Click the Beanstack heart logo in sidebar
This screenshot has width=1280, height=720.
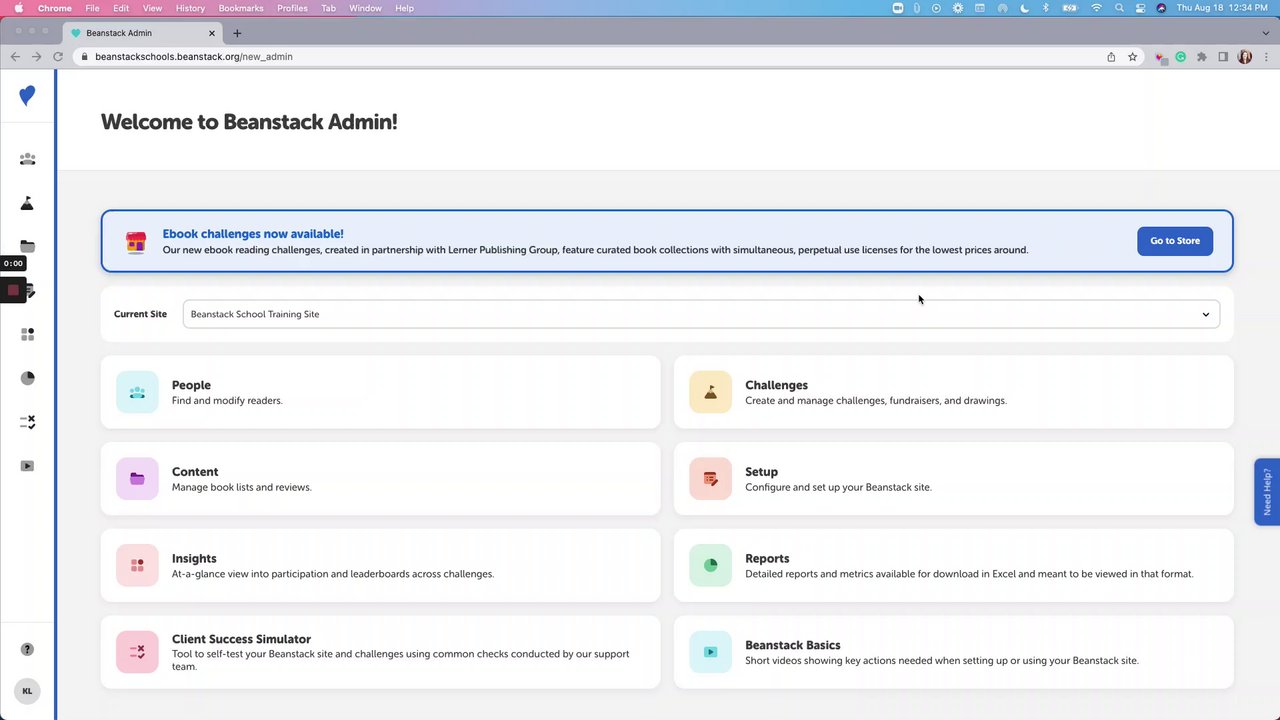[27, 96]
